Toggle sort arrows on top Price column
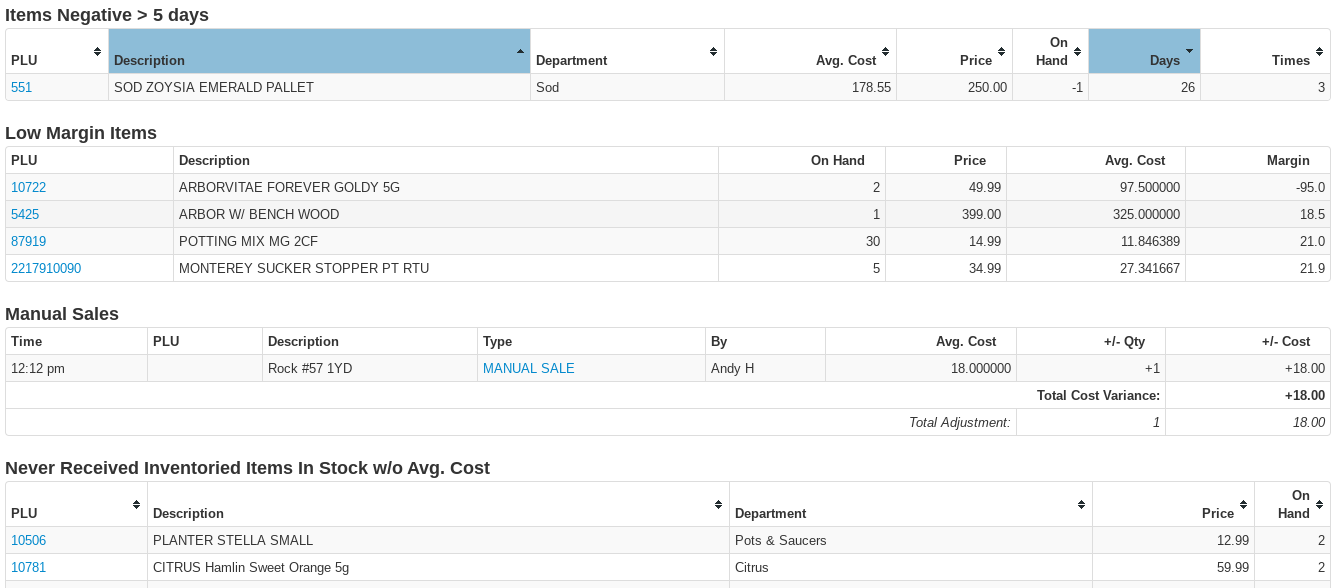Screen dimensions: 1340x588 pyautogui.click(x=1001, y=51)
